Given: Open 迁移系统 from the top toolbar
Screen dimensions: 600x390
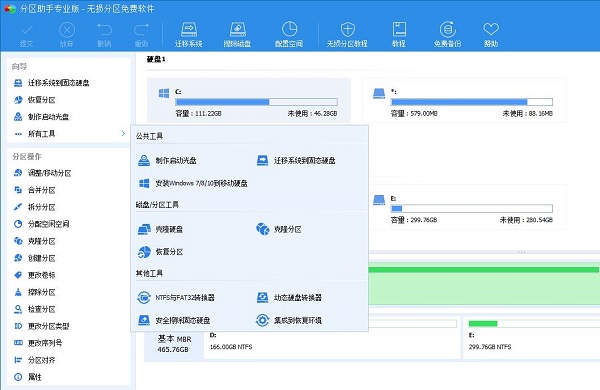Looking at the screenshot, I should [x=189, y=35].
